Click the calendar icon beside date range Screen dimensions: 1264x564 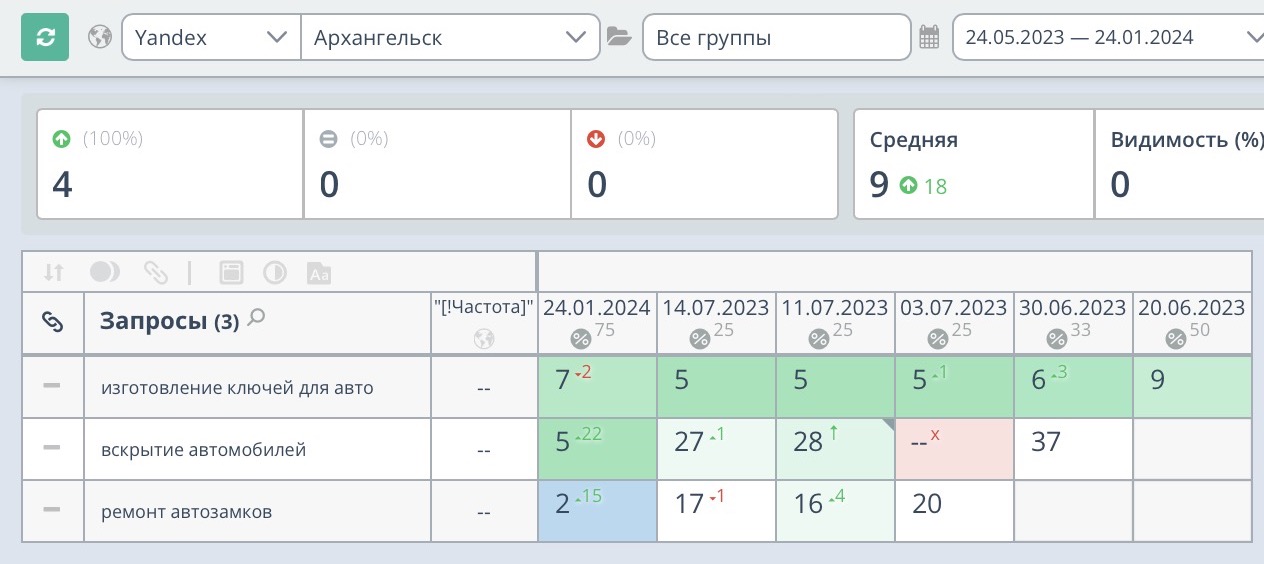coord(929,38)
